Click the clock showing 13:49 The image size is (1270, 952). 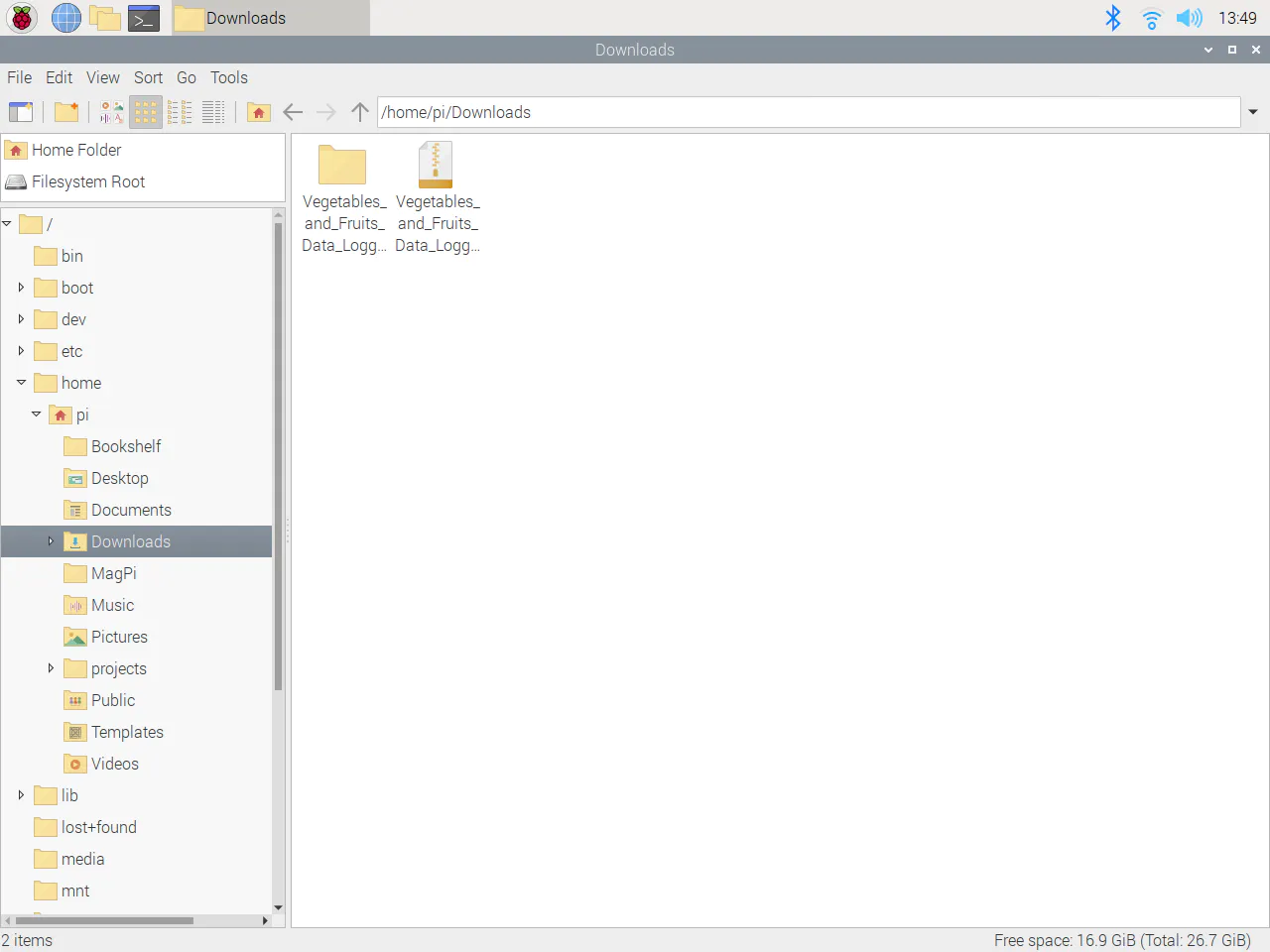pos(1237,18)
